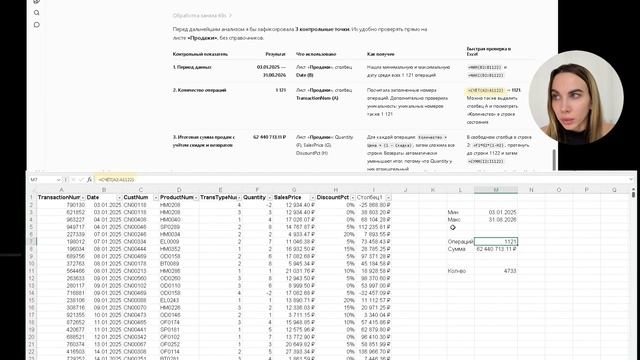
Task: Select the 'Сумма' label cell
Action: click(460, 249)
